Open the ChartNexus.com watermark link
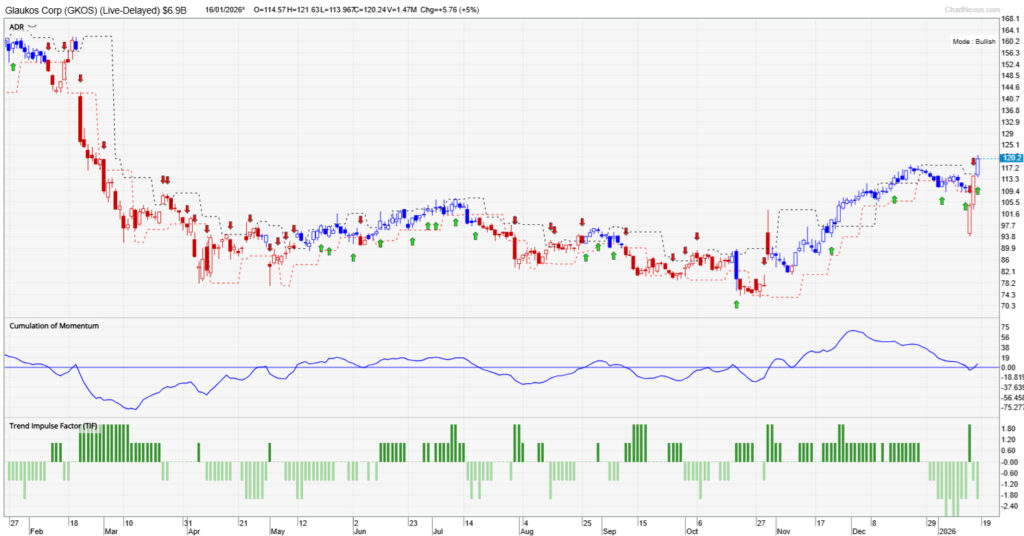 (966, 9)
